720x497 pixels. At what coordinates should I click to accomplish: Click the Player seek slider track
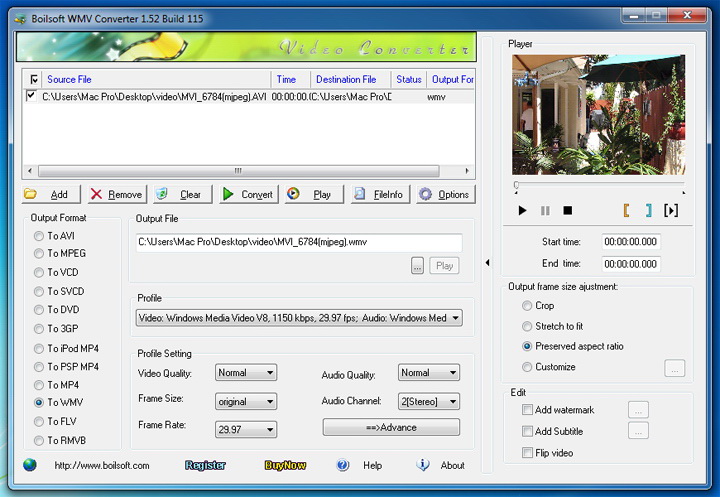coord(598,186)
